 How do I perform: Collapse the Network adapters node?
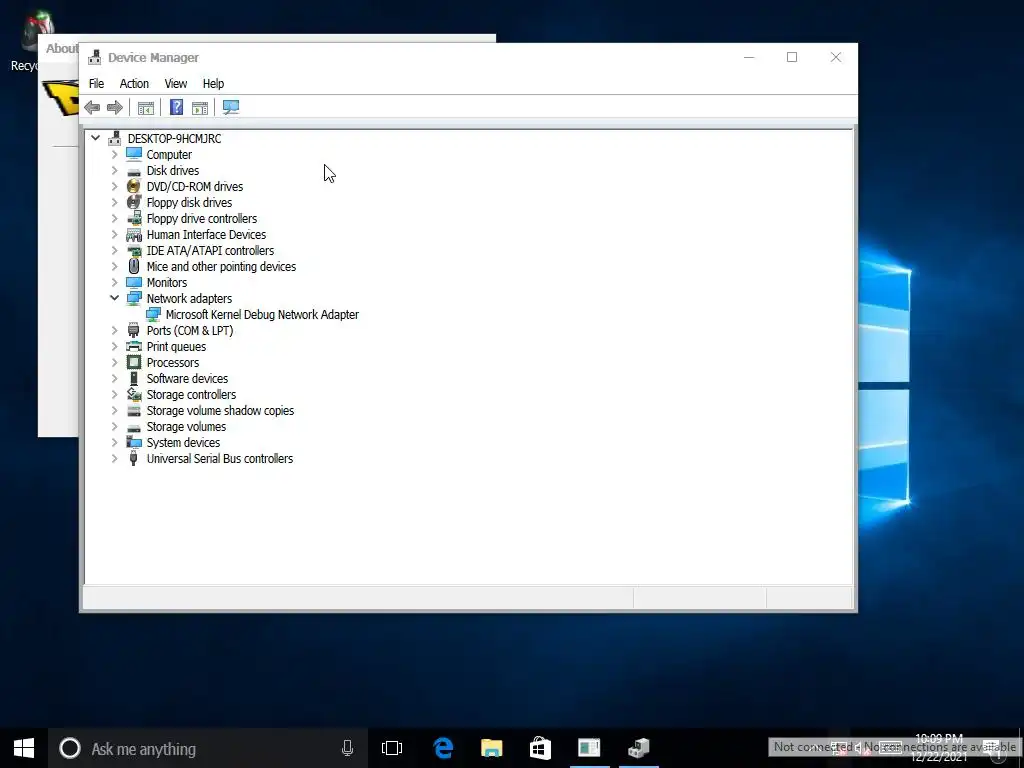(x=114, y=298)
